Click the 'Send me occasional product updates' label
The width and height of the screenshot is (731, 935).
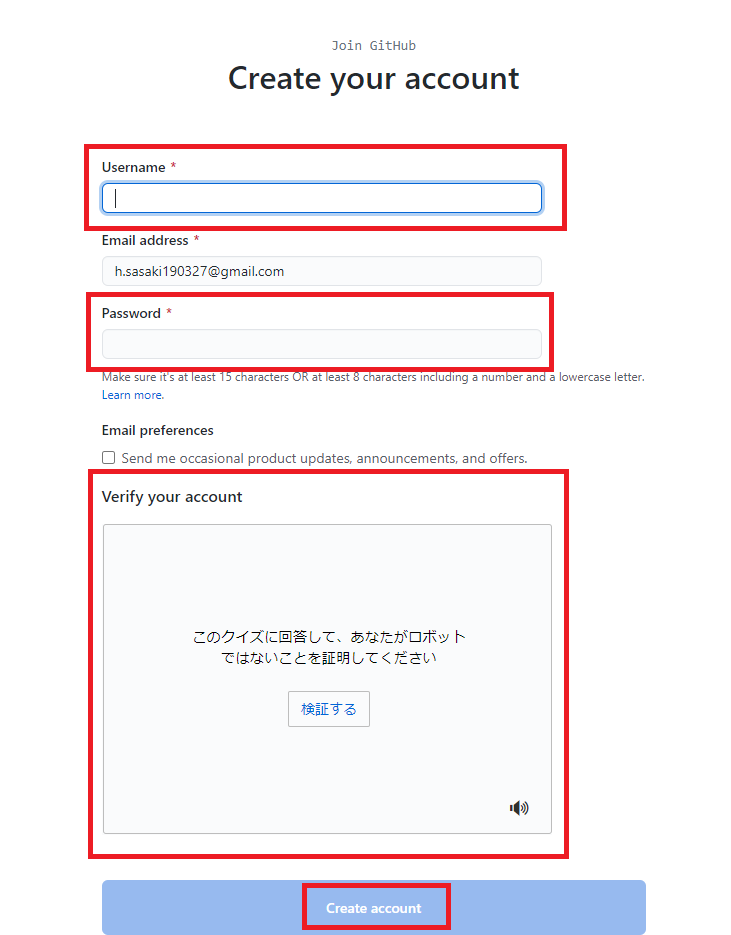point(324,458)
